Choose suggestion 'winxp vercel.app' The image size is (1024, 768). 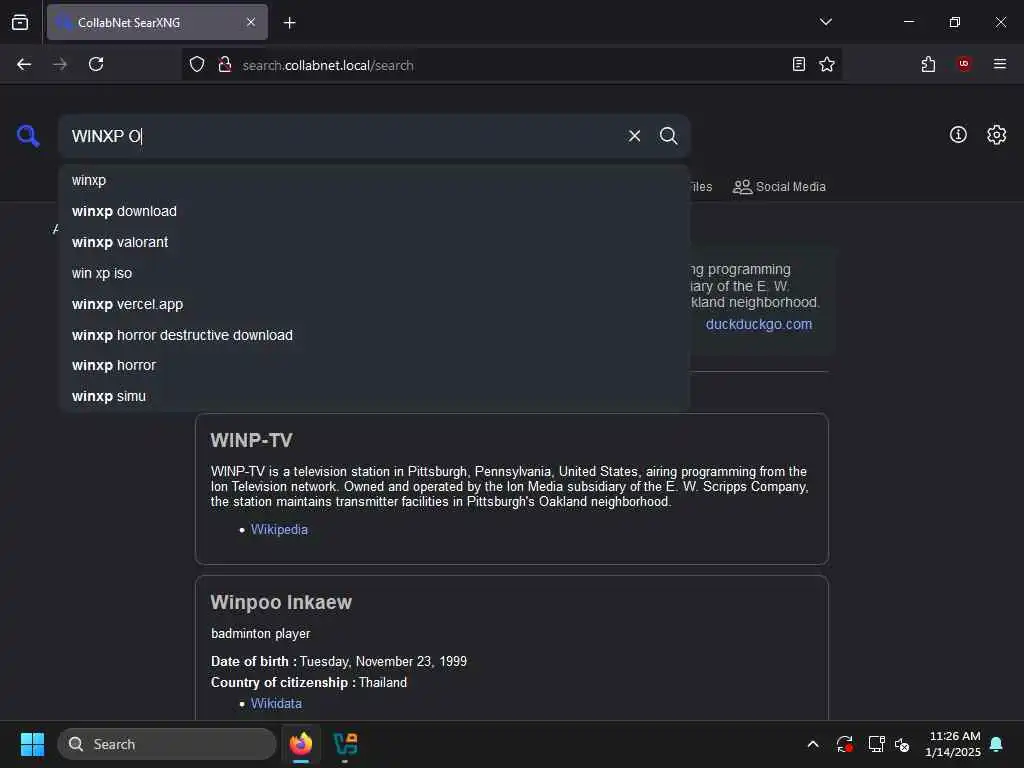374,304
